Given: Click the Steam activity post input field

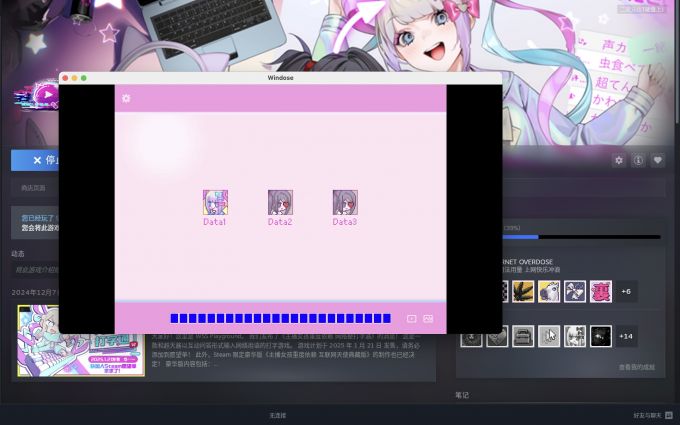Looking at the screenshot, I should point(36,270).
